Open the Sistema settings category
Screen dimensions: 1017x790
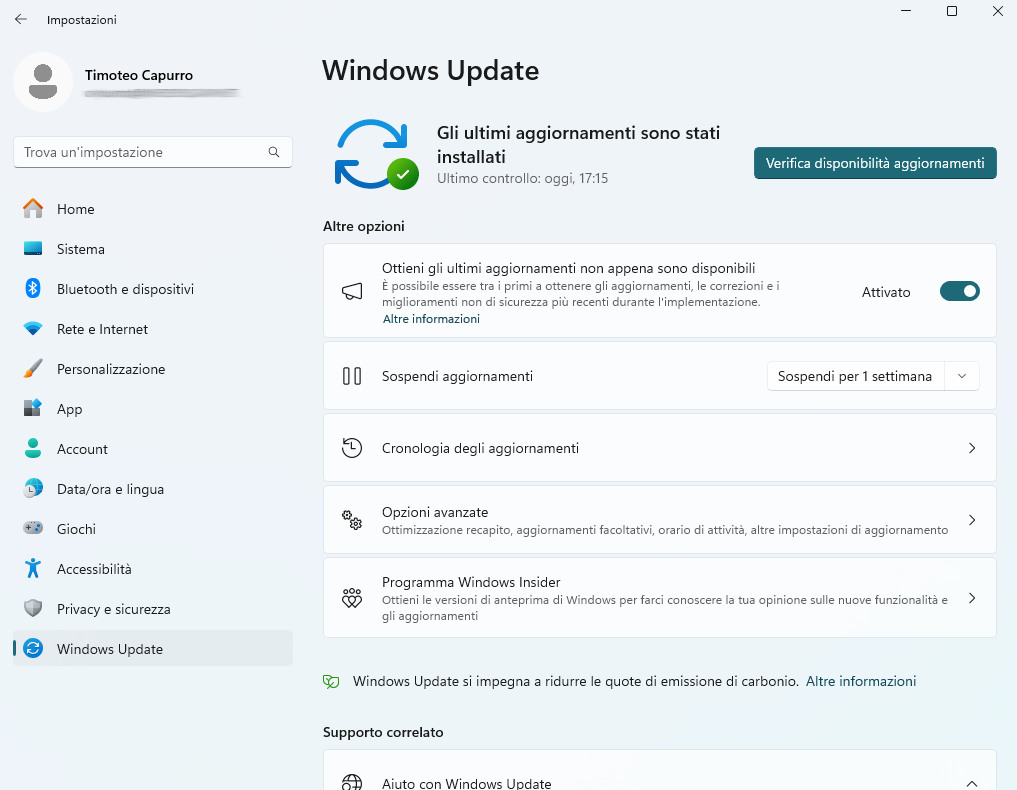[x=153, y=249]
